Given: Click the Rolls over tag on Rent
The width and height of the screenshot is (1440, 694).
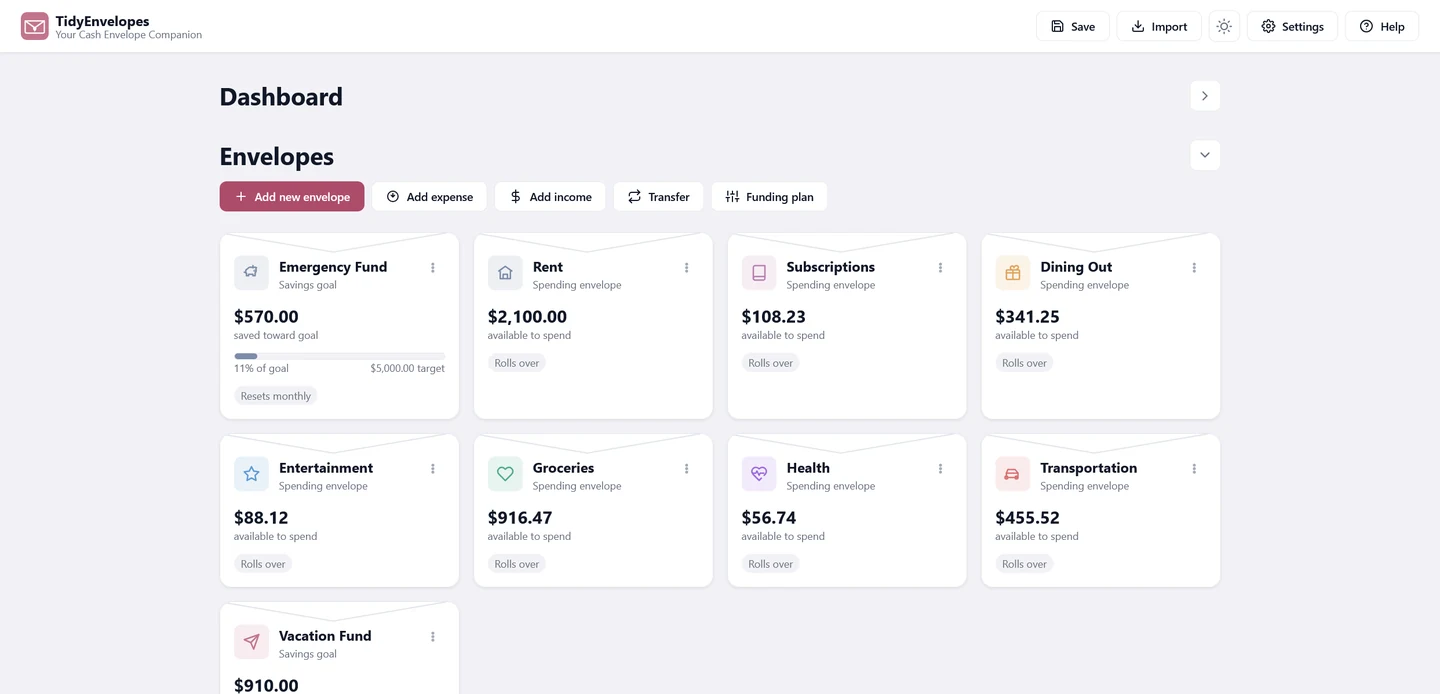Looking at the screenshot, I should coord(517,363).
